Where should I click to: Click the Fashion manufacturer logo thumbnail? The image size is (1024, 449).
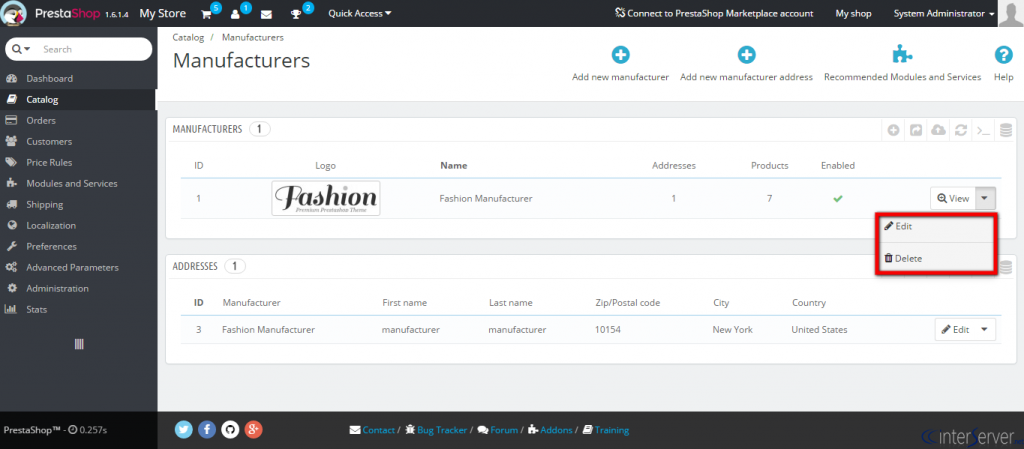click(326, 198)
